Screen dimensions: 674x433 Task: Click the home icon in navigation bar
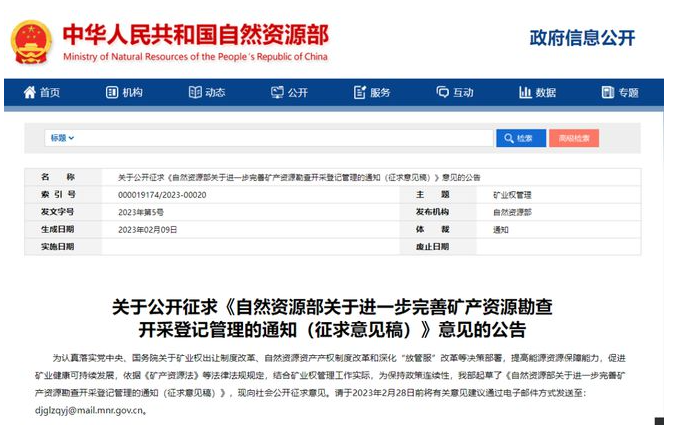point(29,93)
